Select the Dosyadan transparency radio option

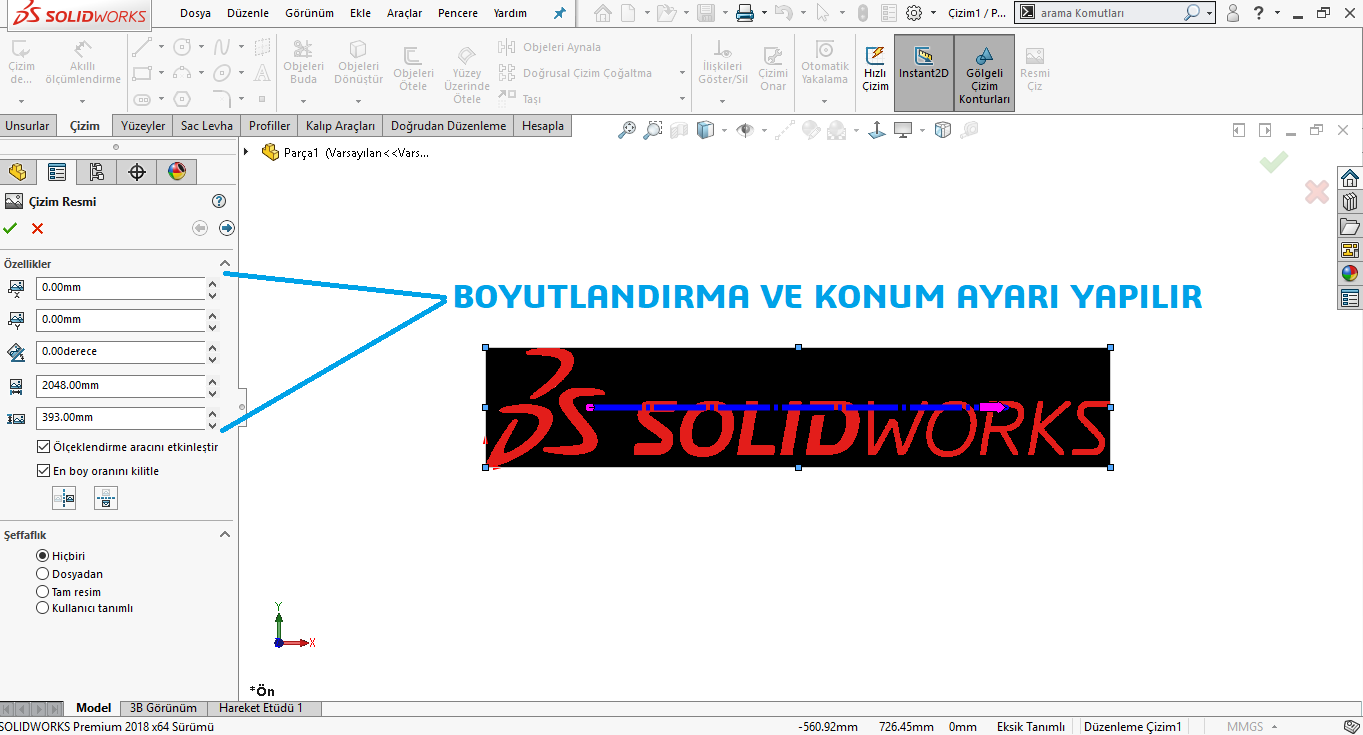click(x=42, y=574)
